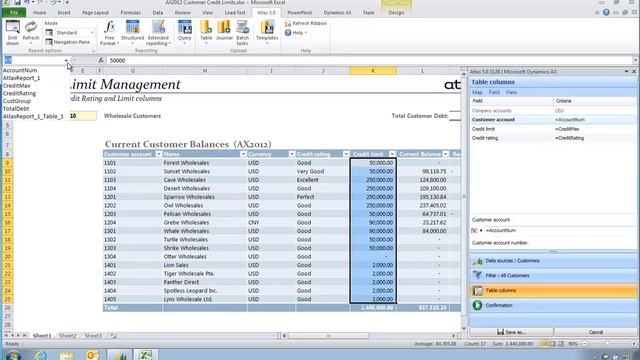Open Name column filter dropdown
This screenshot has height=360, width=640.
[243, 154]
